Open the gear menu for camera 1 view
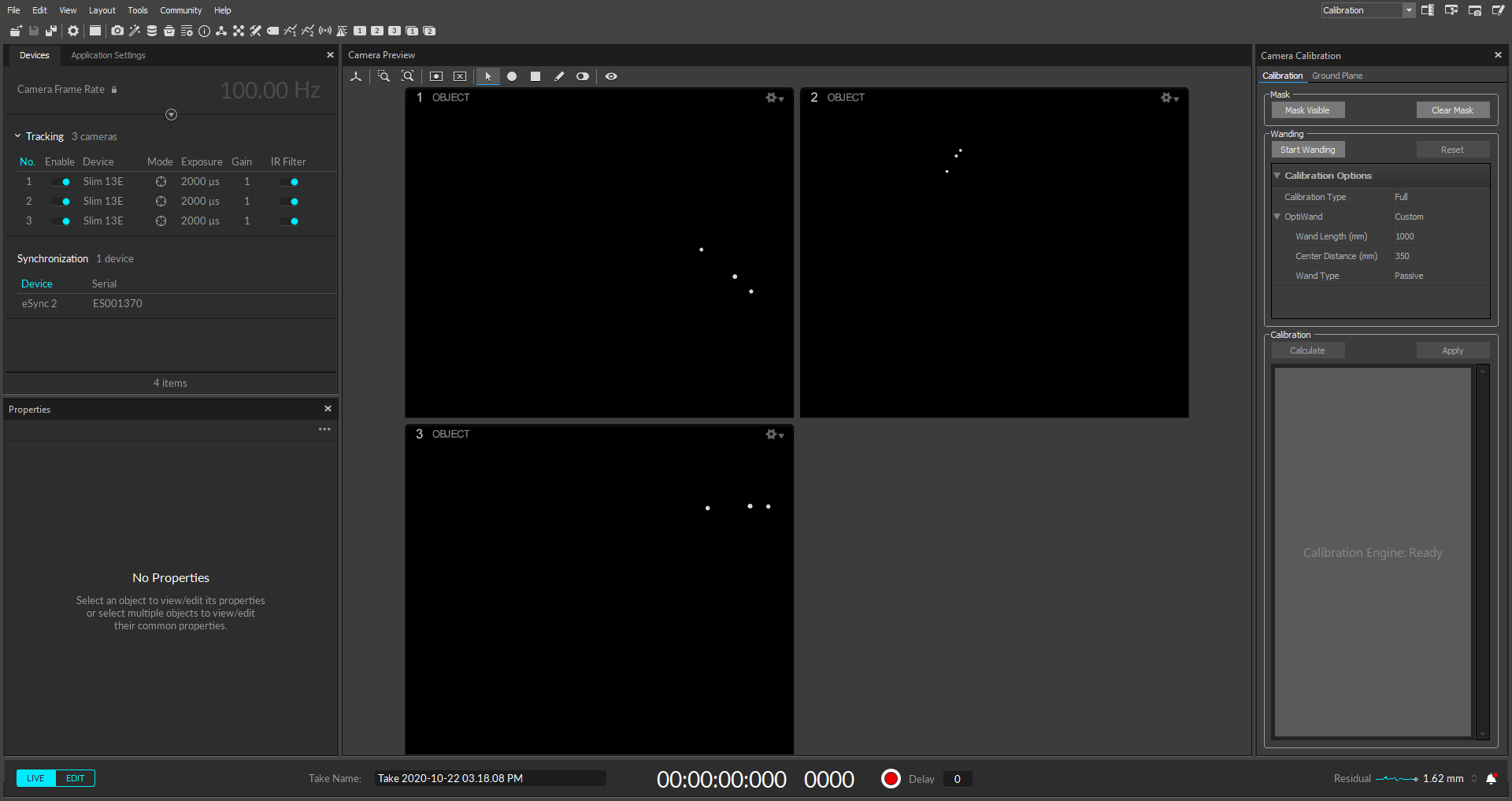The image size is (1512, 801). pyautogui.click(x=774, y=98)
